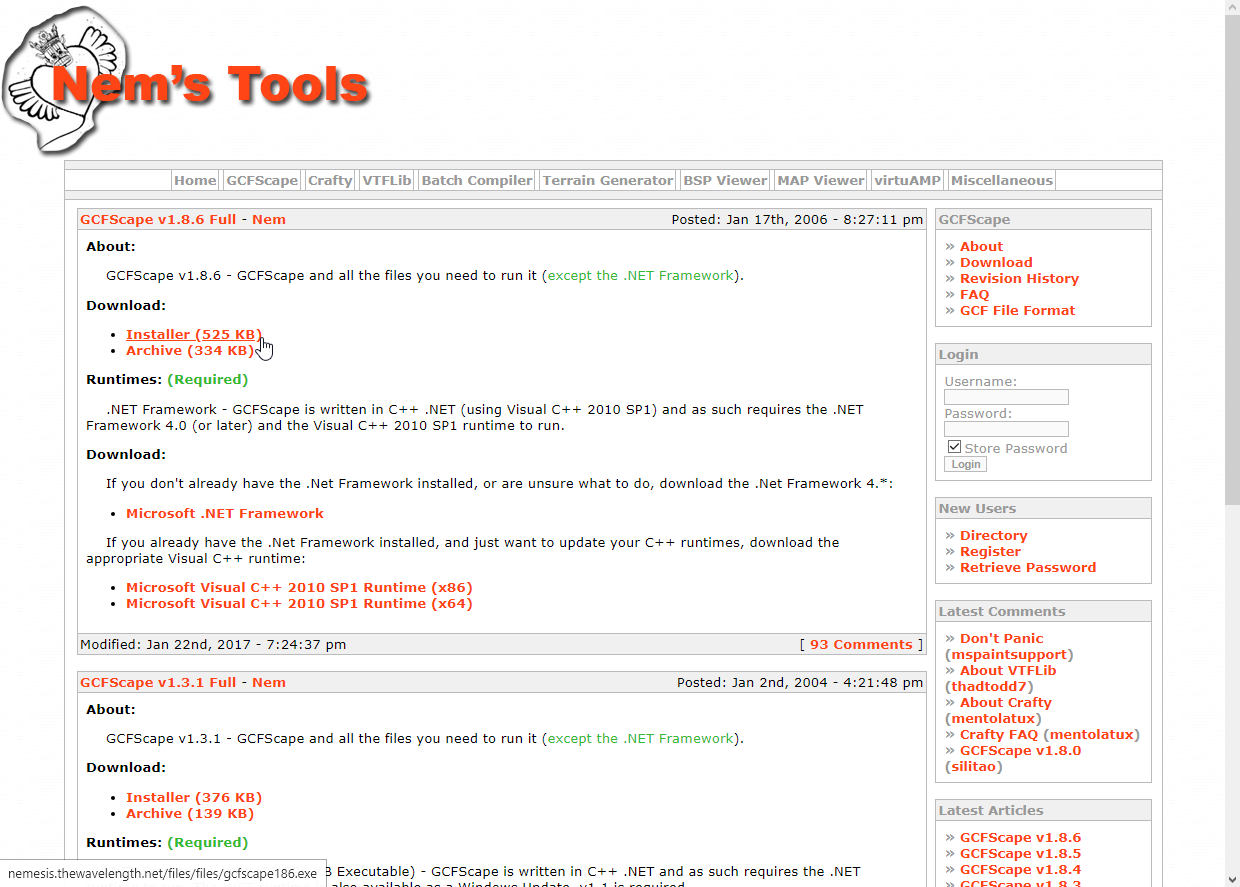Open GCFScape v1.8.6 in Latest Articles
The width and height of the screenshot is (1240, 887).
pyautogui.click(x=1020, y=837)
